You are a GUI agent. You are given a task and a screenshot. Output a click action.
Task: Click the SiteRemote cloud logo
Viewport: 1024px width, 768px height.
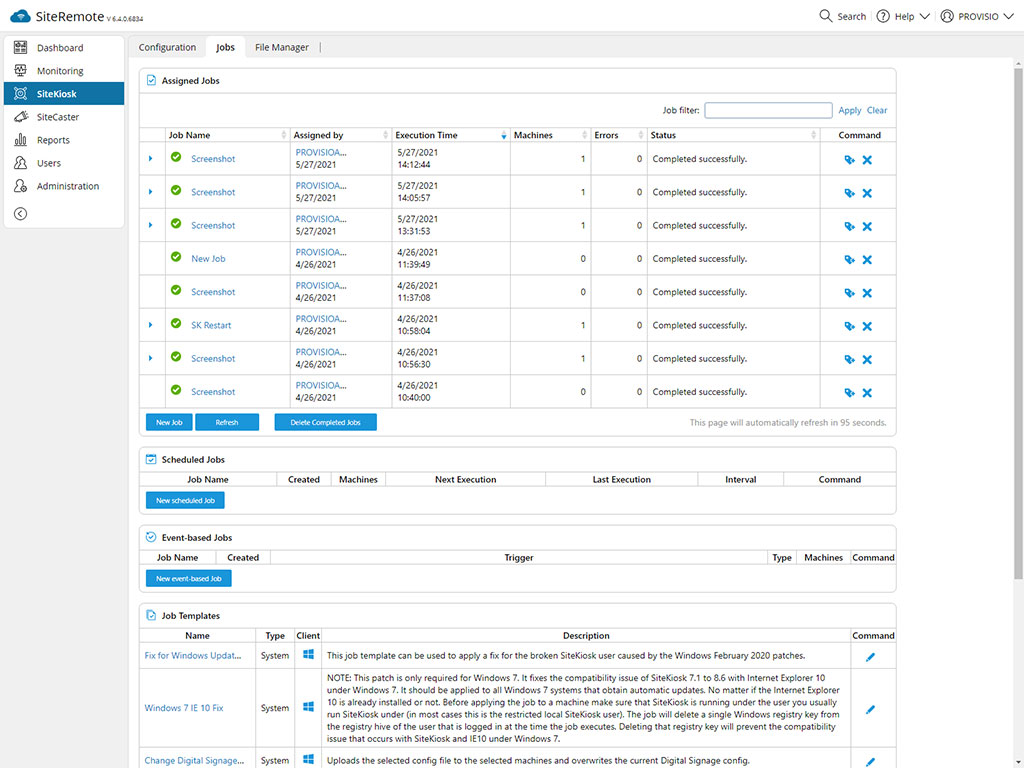click(x=20, y=16)
